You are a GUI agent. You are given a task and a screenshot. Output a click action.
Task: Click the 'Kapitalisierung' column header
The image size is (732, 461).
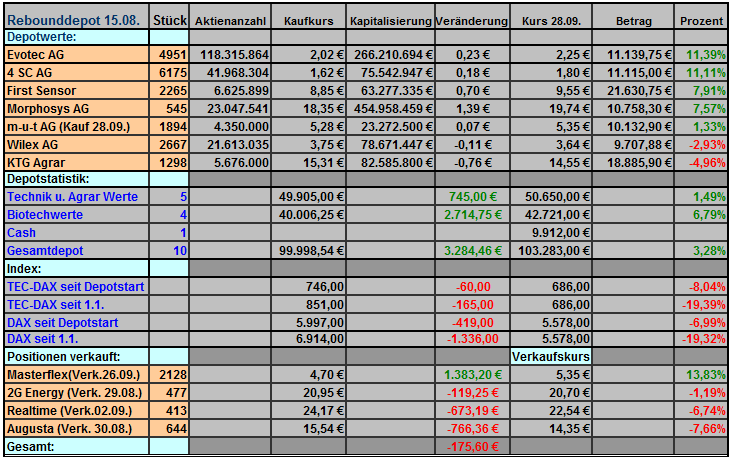tap(391, 21)
